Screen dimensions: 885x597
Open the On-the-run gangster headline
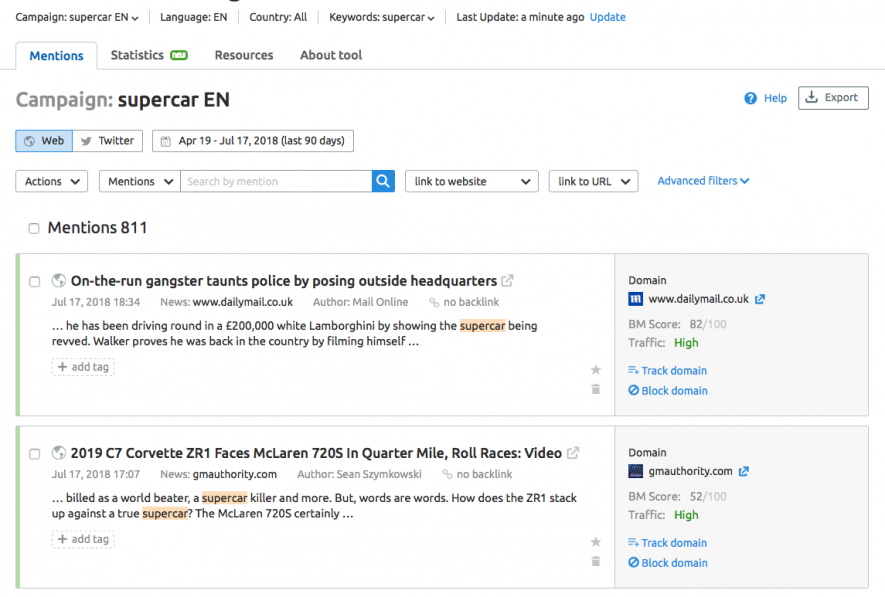(x=284, y=281)
